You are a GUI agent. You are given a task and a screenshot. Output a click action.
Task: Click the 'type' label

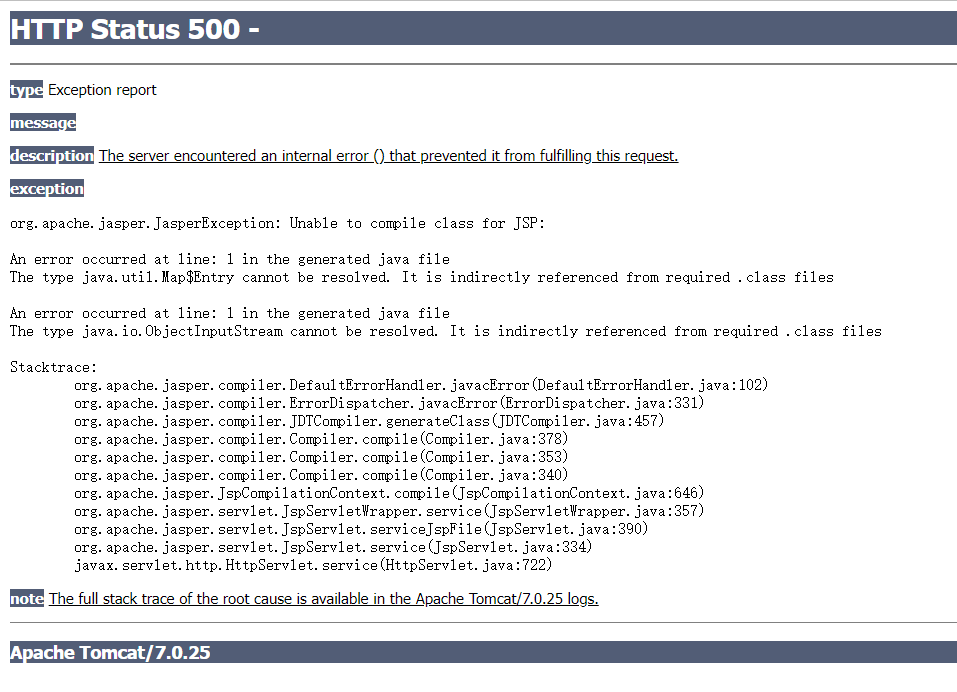(26, 90)
